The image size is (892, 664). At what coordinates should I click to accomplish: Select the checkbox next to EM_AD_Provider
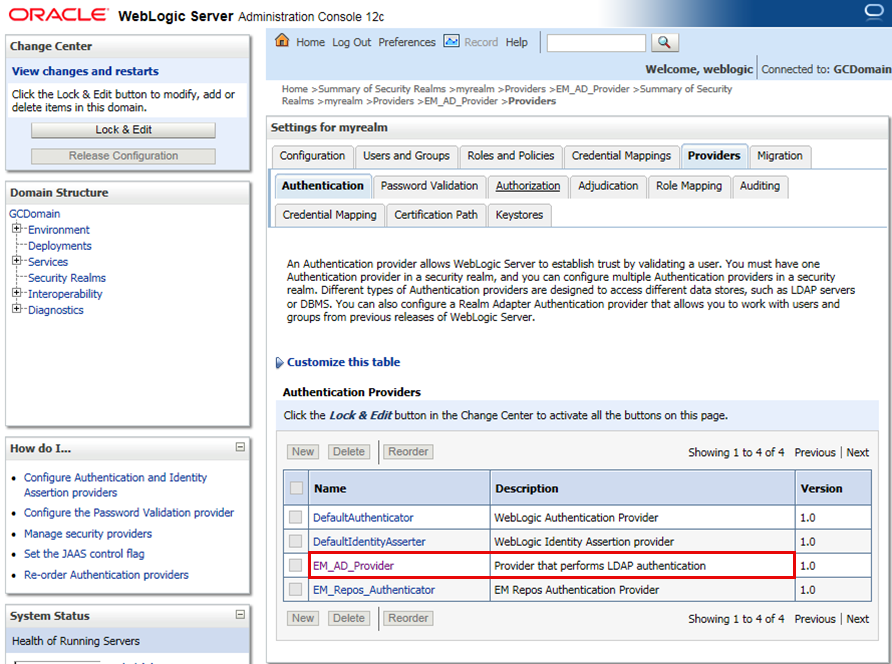pyautogui.click(x=295, y=565)
